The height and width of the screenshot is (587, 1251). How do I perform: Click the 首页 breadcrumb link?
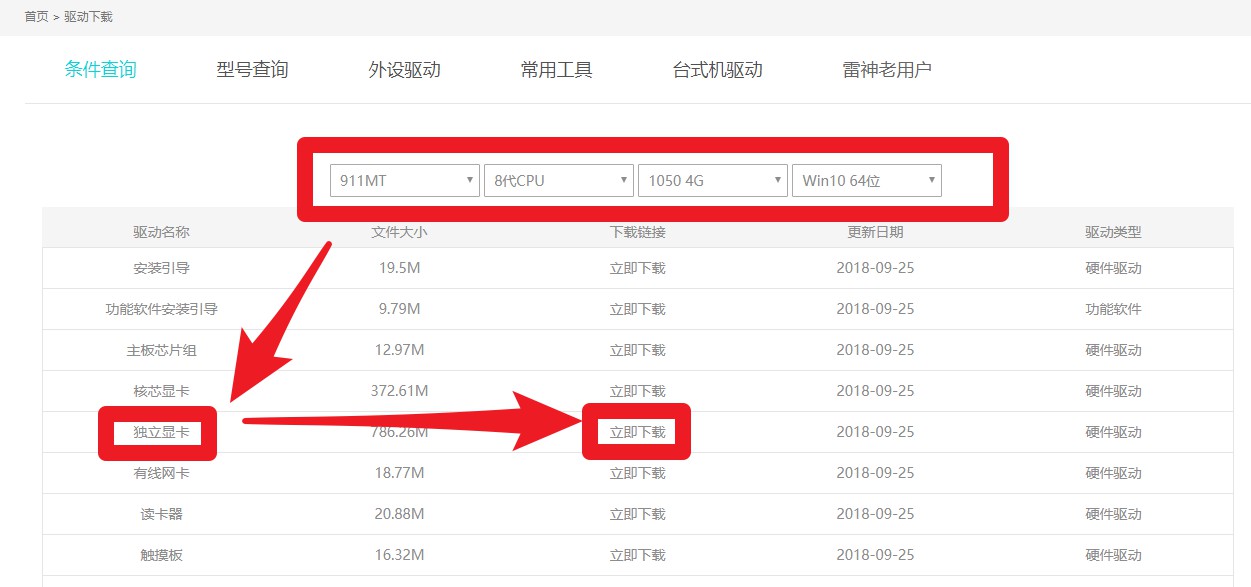click(36, 17)
